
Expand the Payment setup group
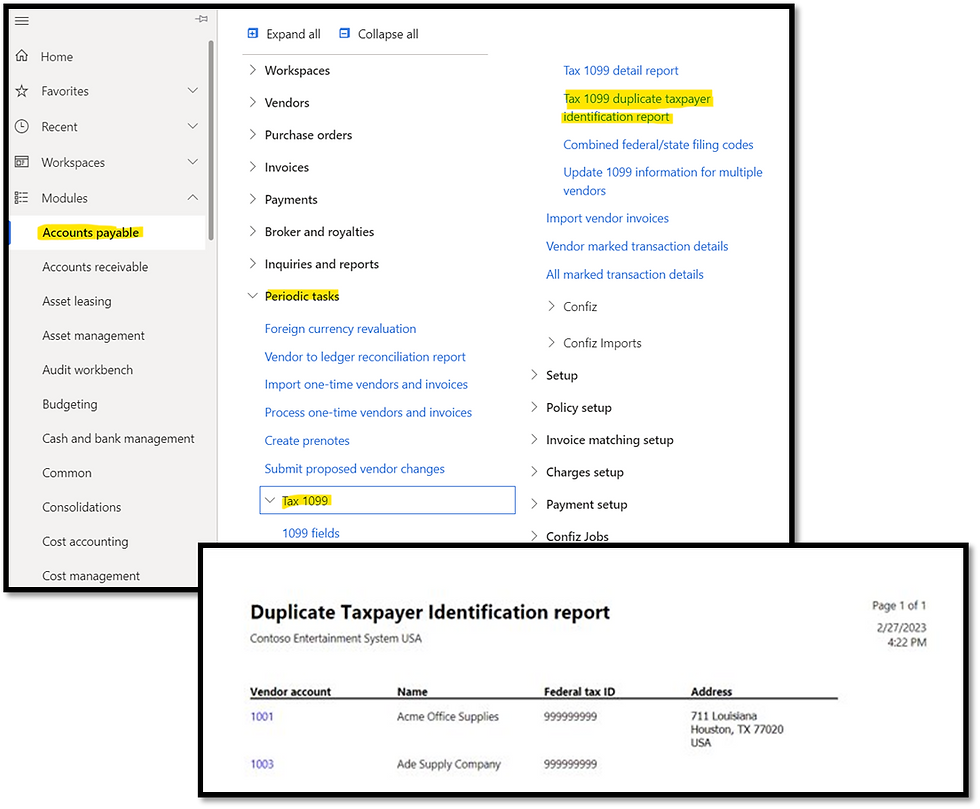[x=534, y=505]
